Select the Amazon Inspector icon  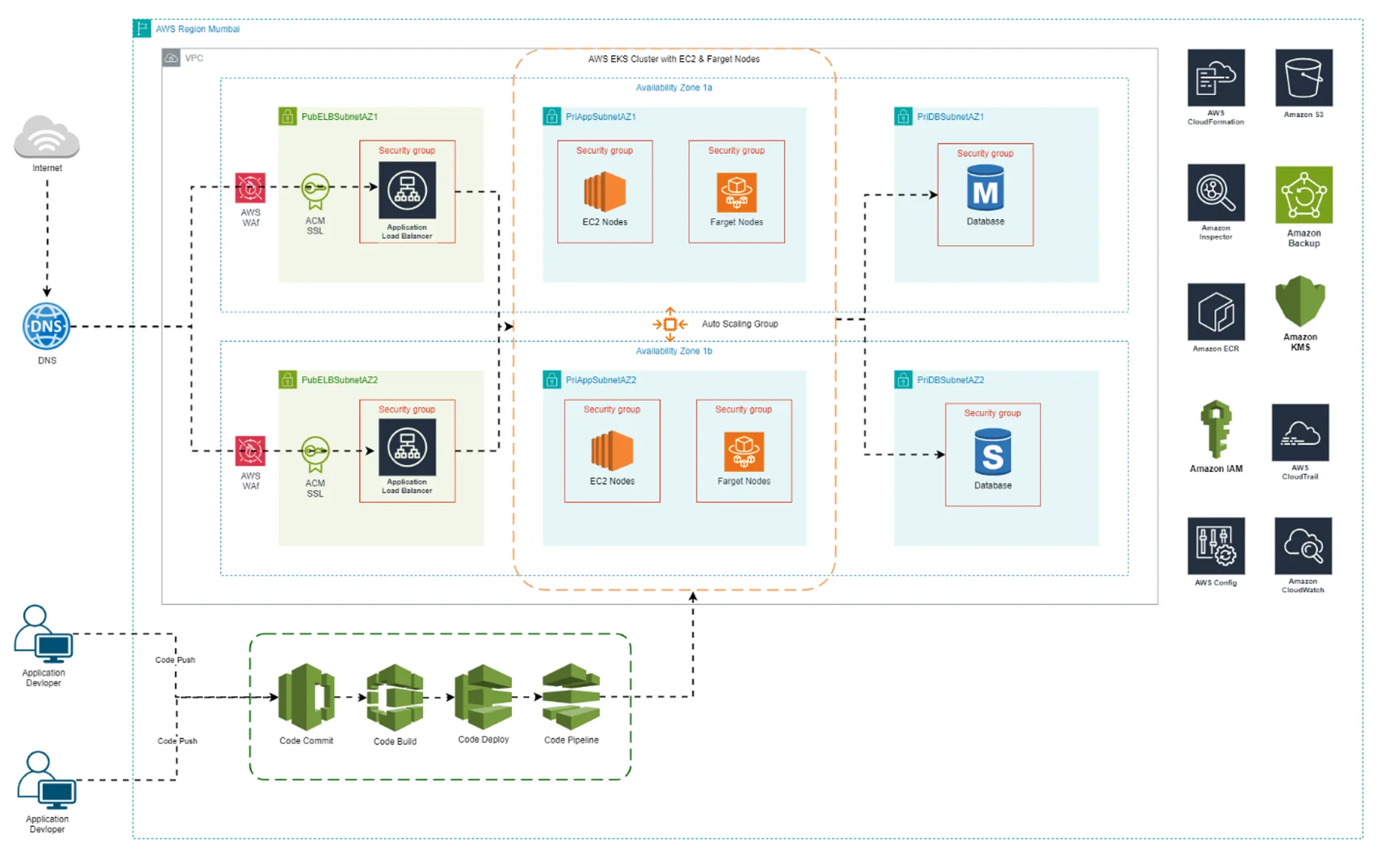1215,193
